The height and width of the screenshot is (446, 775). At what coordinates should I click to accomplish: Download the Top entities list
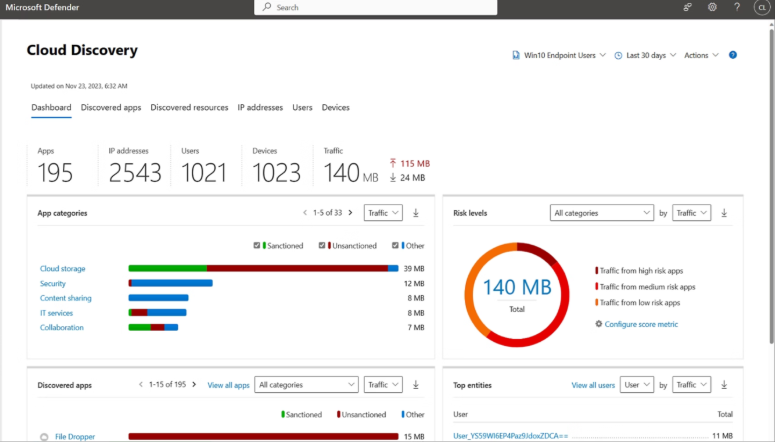(724, 385)
